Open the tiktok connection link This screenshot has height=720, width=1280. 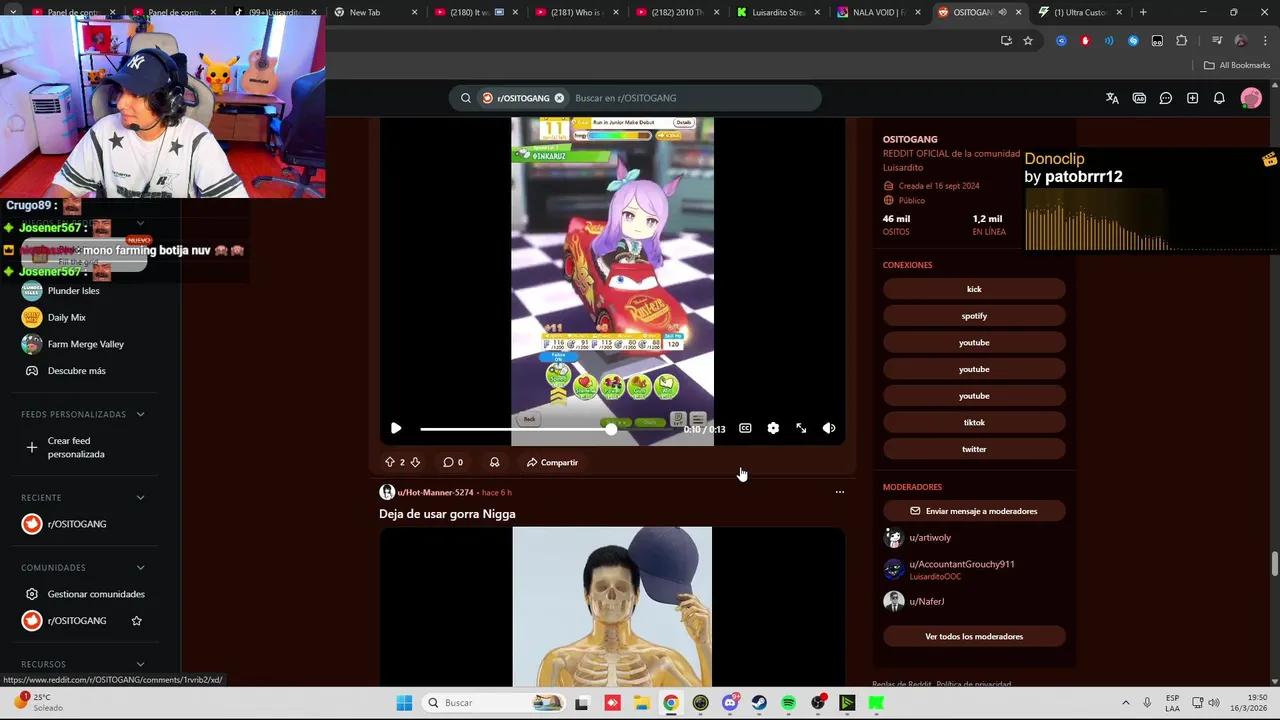tap(974, 422)
